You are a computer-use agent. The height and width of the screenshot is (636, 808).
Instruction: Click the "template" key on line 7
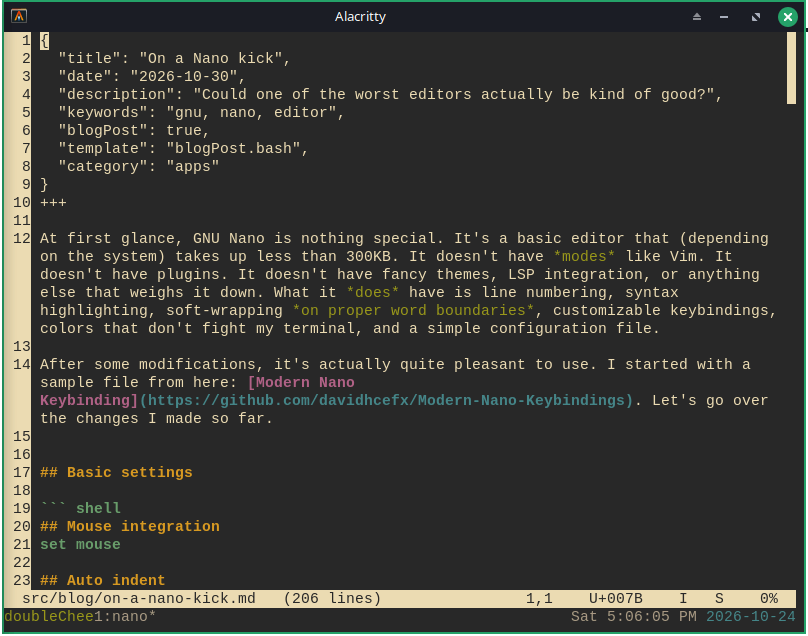click(103, 149)
